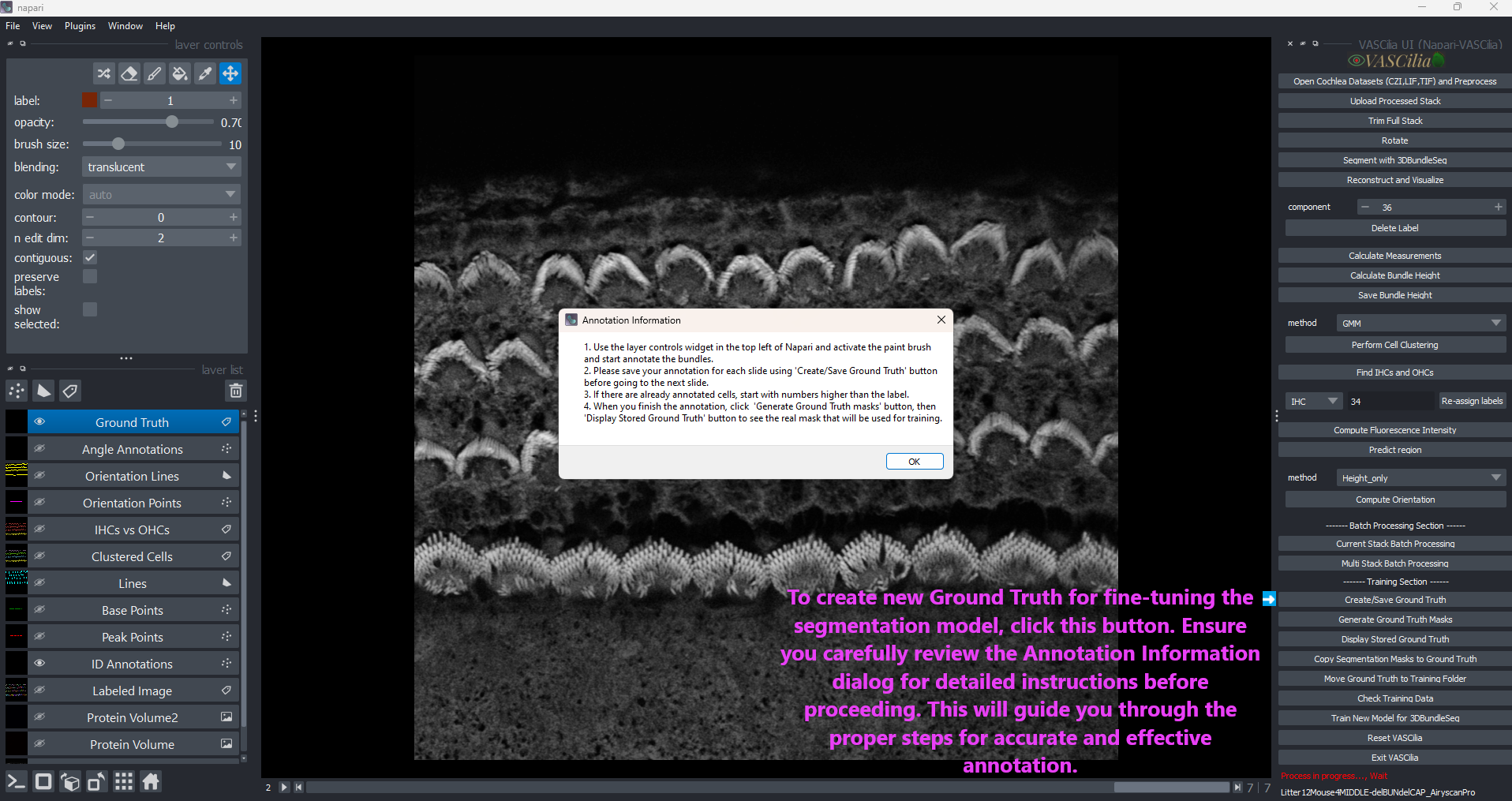Activate the paint brush tool
The width and height of the screenshot is (1512, 801).
click(155, 74)
